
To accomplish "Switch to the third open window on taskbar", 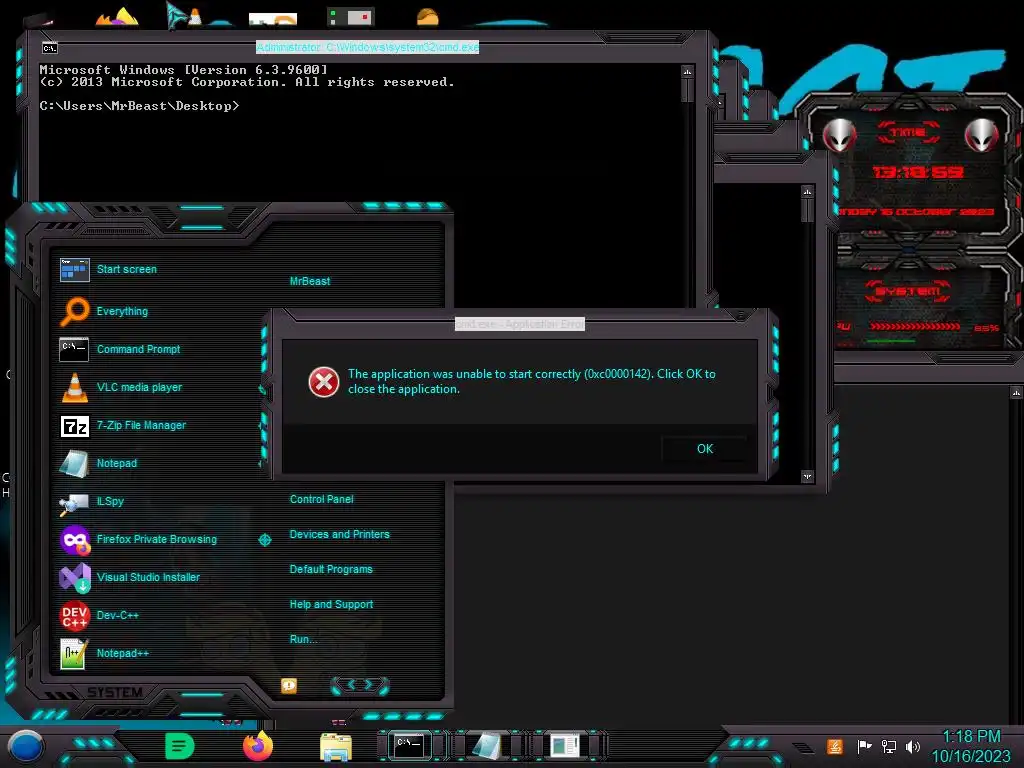I will click(565, 745).
